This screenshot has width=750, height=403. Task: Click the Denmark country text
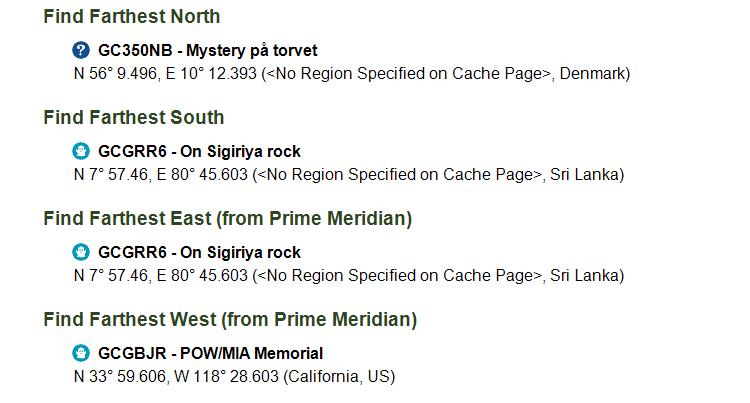coord(592,73)
